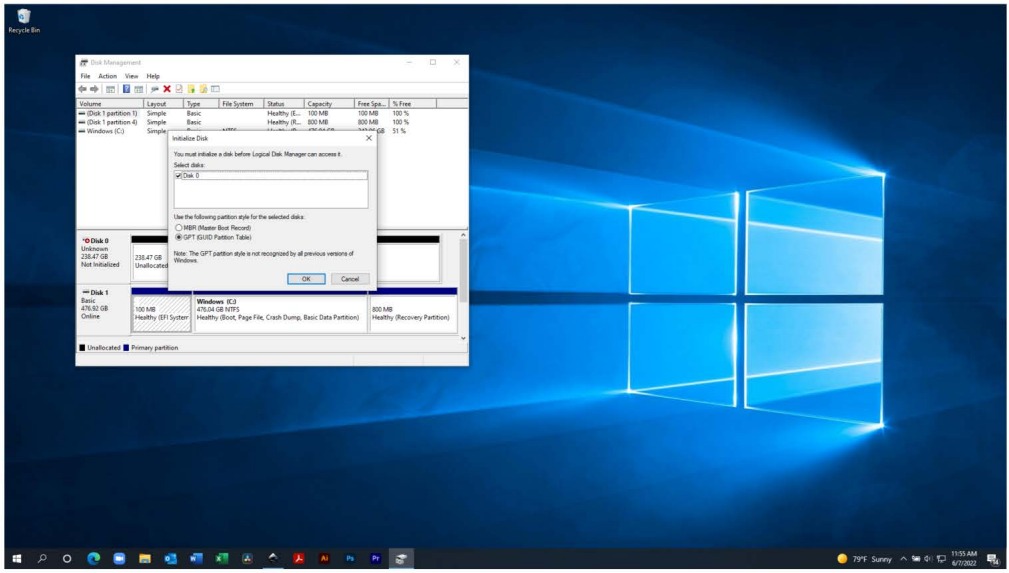Viewport: 1009px width, 573px height.
Task: Select GPT (GUID Partition Table) option
Action: tap(179, 238)
